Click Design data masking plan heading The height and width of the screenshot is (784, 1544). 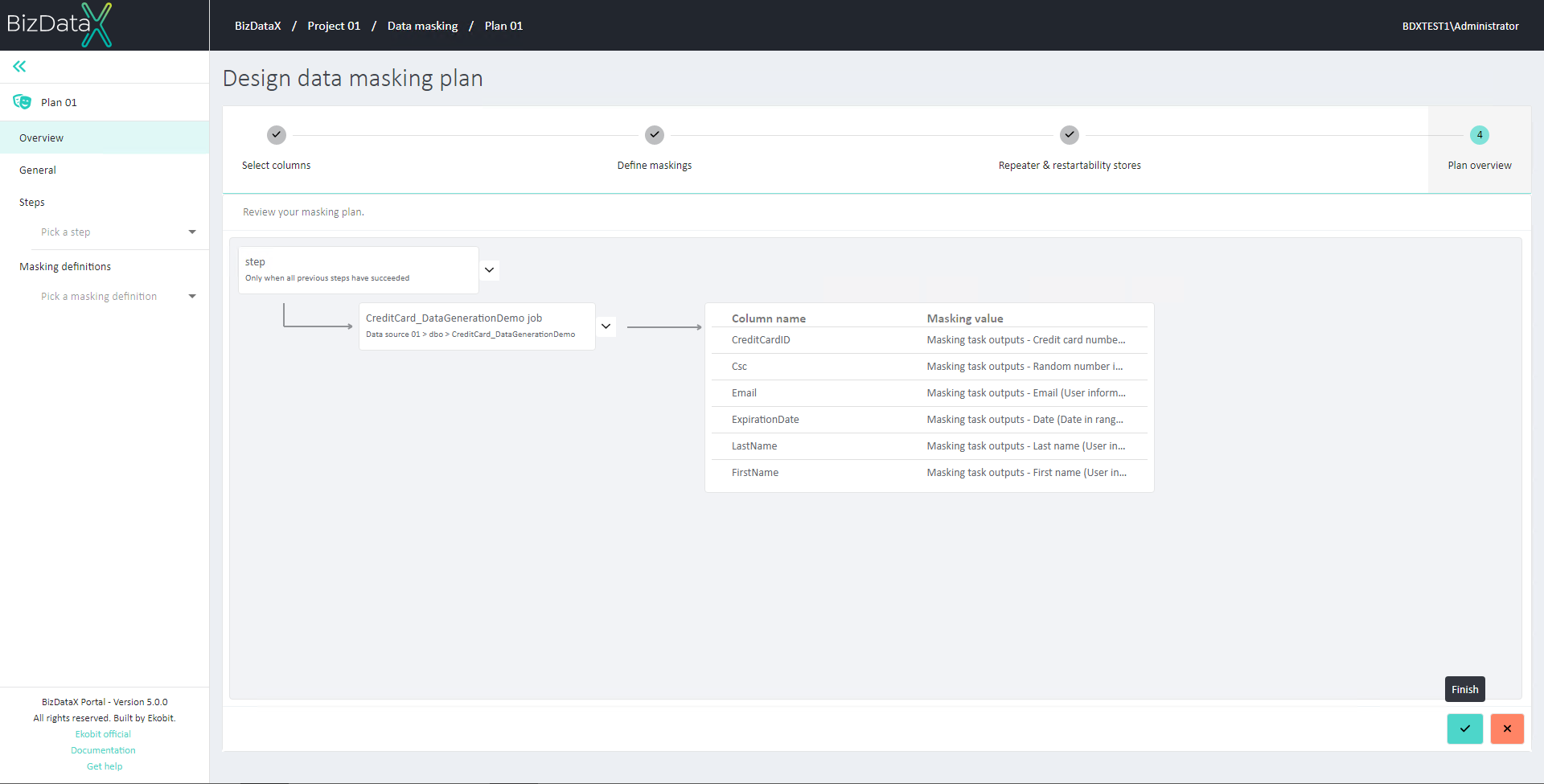click(x=353, y=78)
